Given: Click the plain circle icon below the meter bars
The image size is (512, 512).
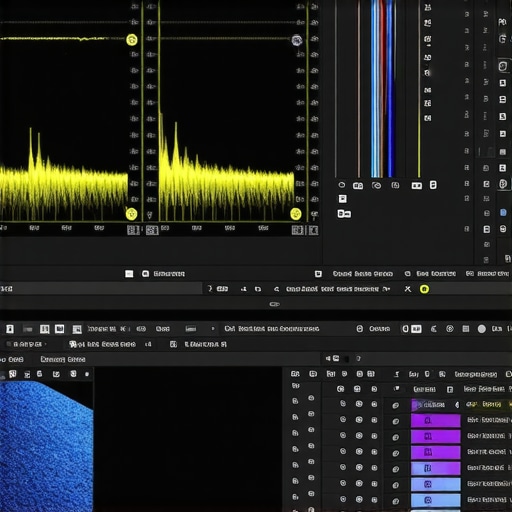Looking at the screenshot, I should 342,185.
